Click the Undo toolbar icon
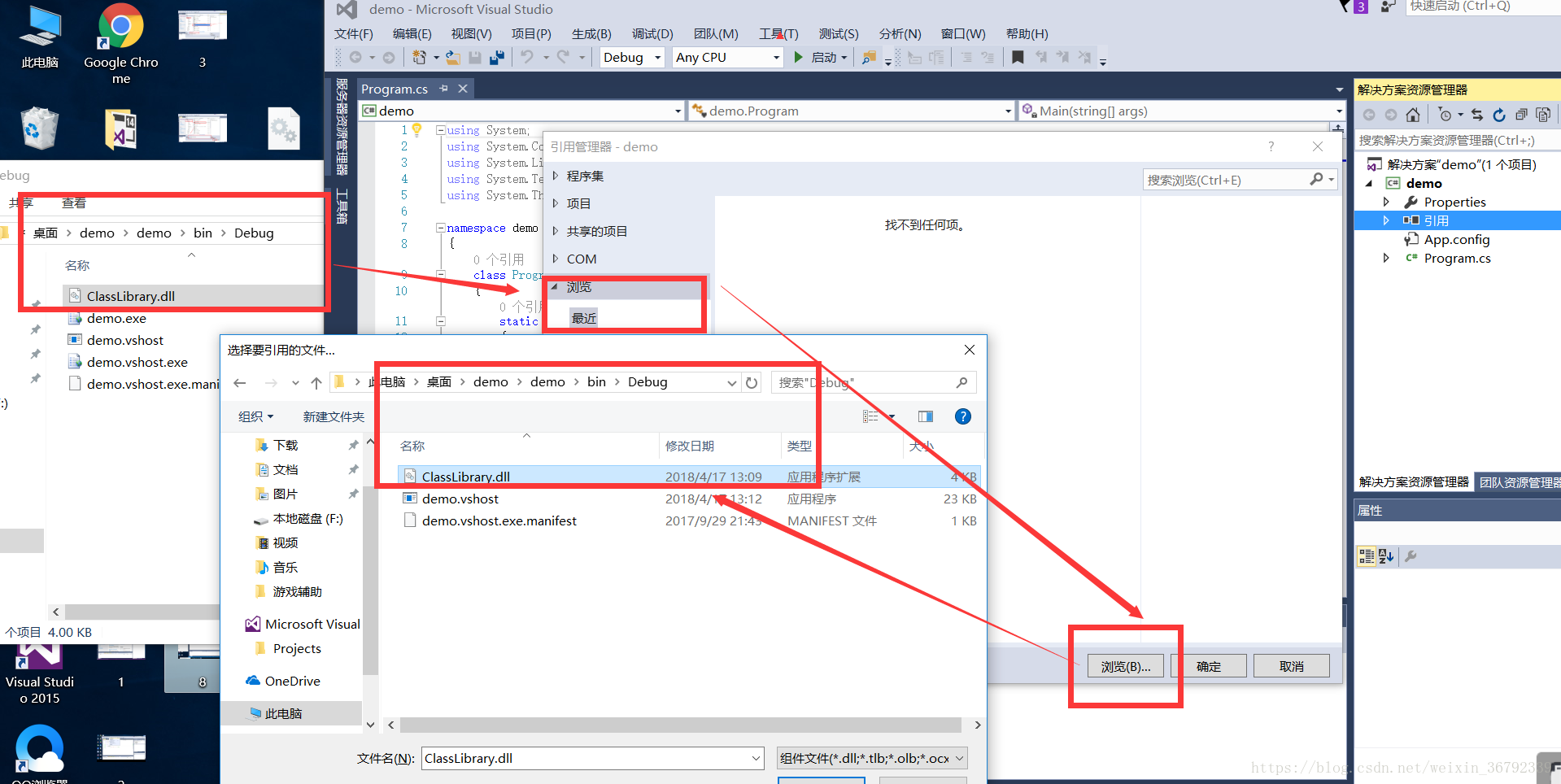 527,58
